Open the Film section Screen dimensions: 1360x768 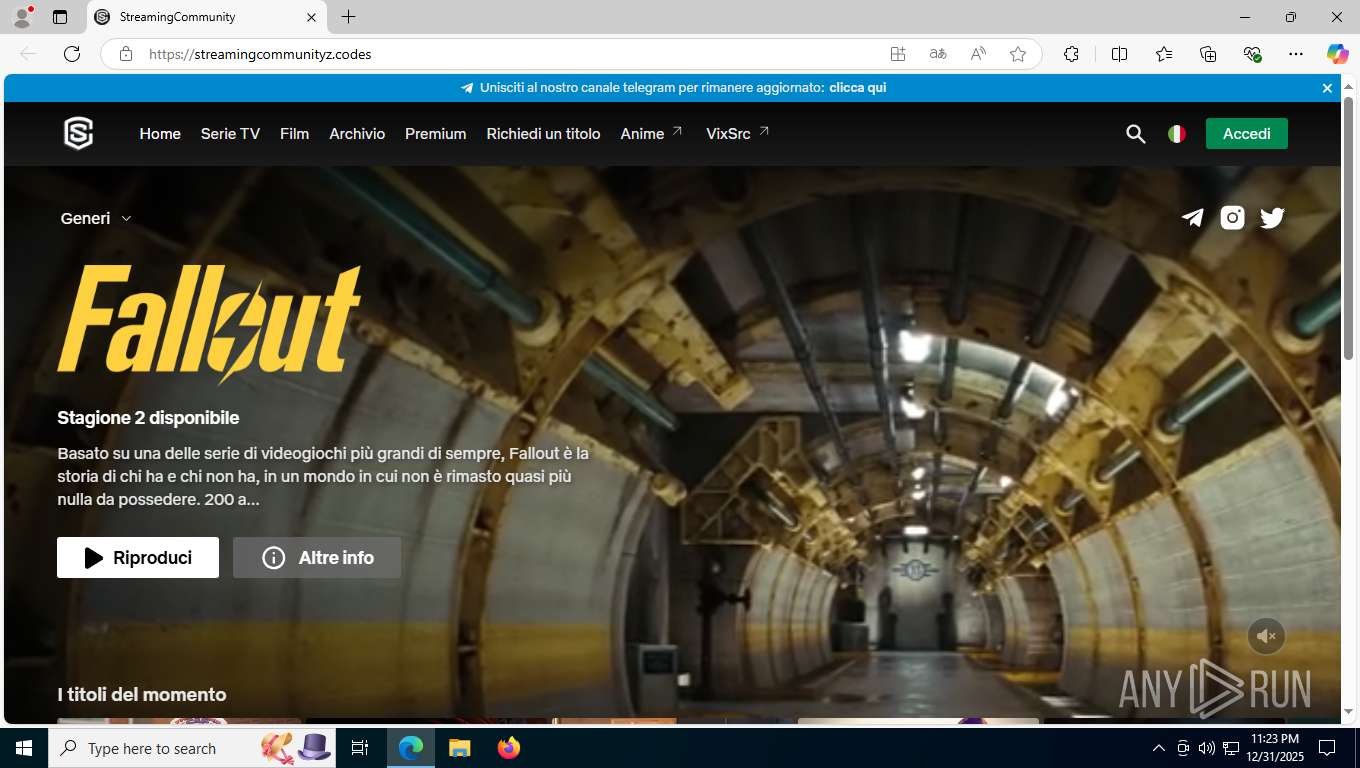(294, 134)
